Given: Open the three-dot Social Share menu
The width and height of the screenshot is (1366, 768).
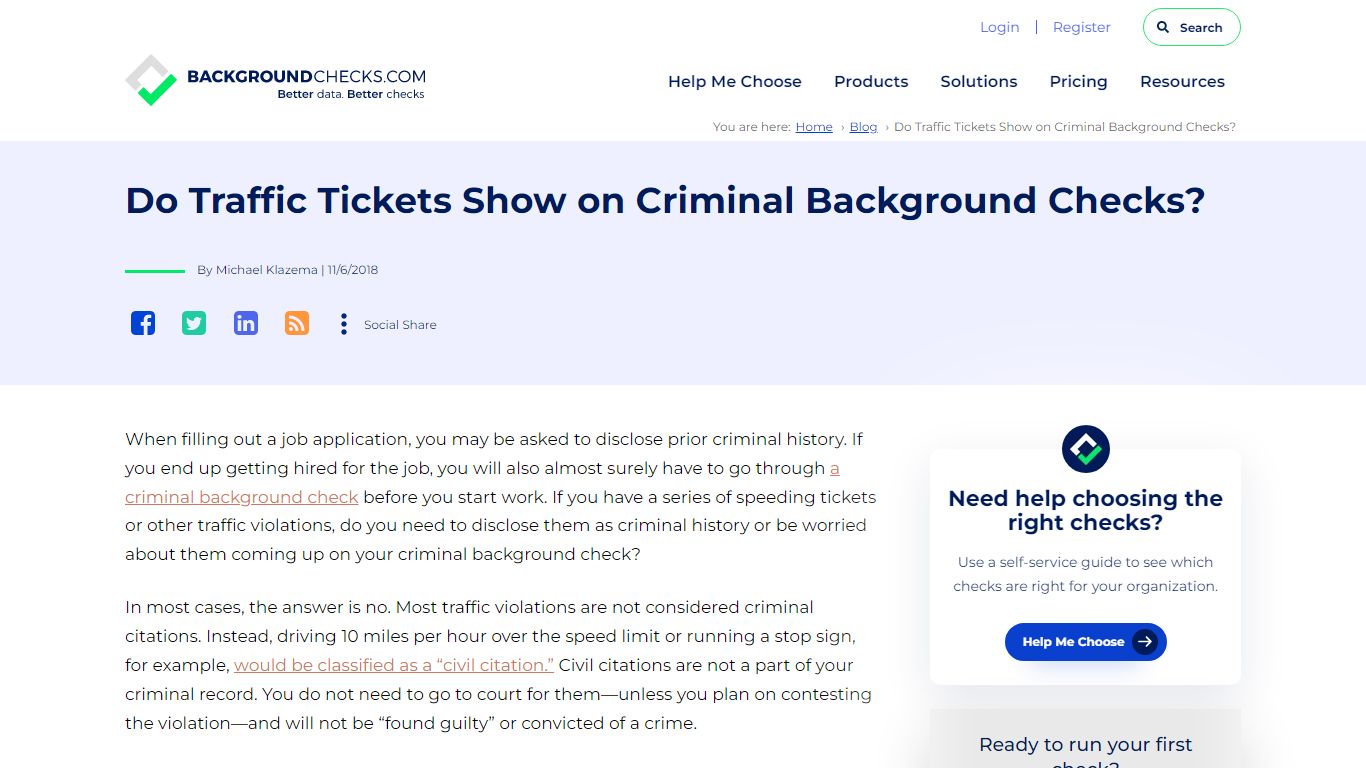Looking at the screenshot, I should (x=344, y=324).
